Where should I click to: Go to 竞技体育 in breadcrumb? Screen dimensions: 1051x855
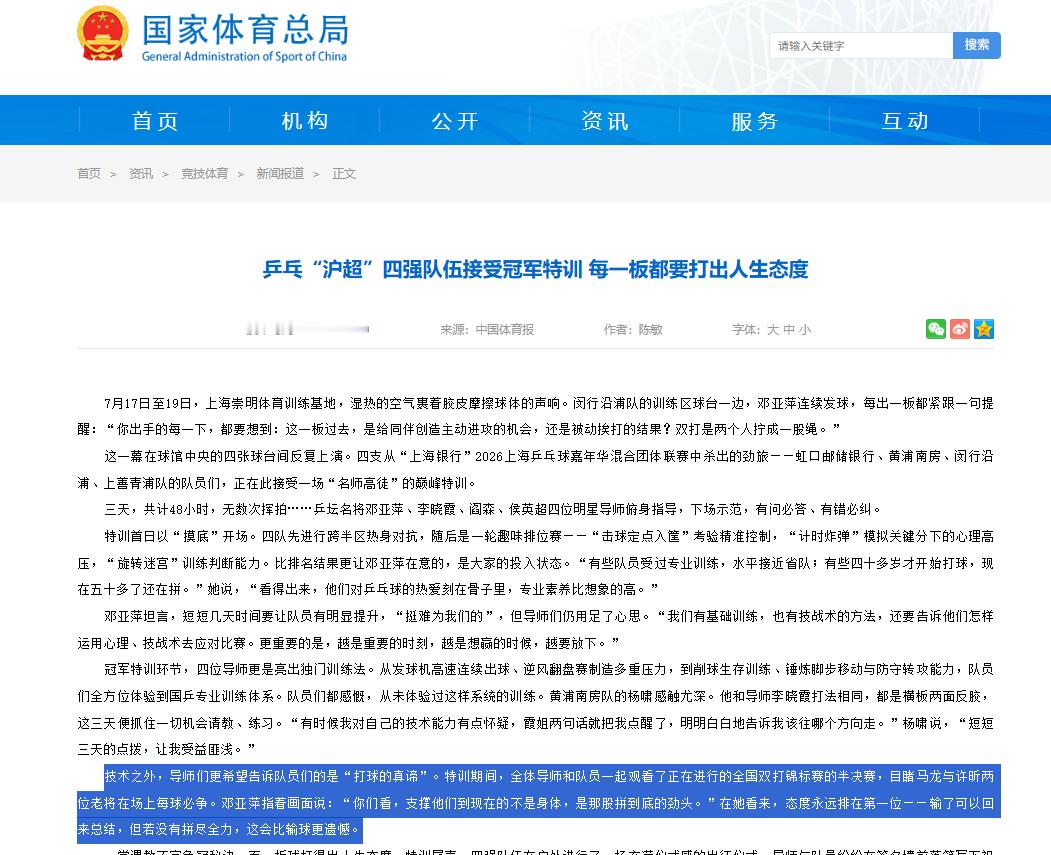(x=204, y=174)
